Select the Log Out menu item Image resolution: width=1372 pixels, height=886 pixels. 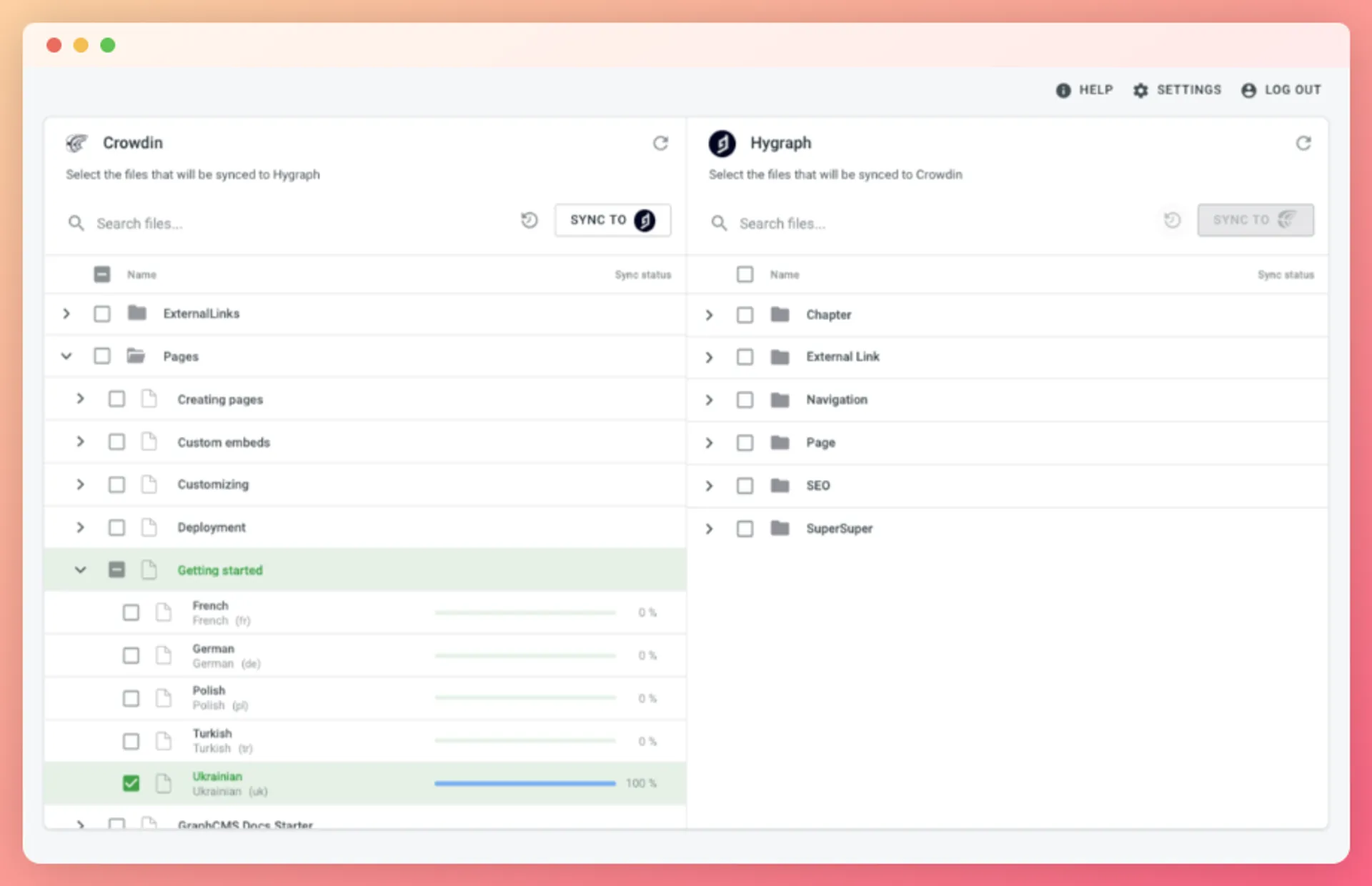(x=1281, y=90)
